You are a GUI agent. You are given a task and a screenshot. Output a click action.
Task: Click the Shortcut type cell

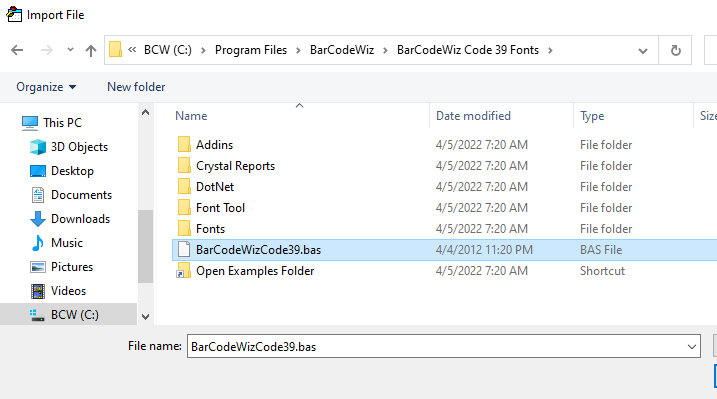point(602,271)
